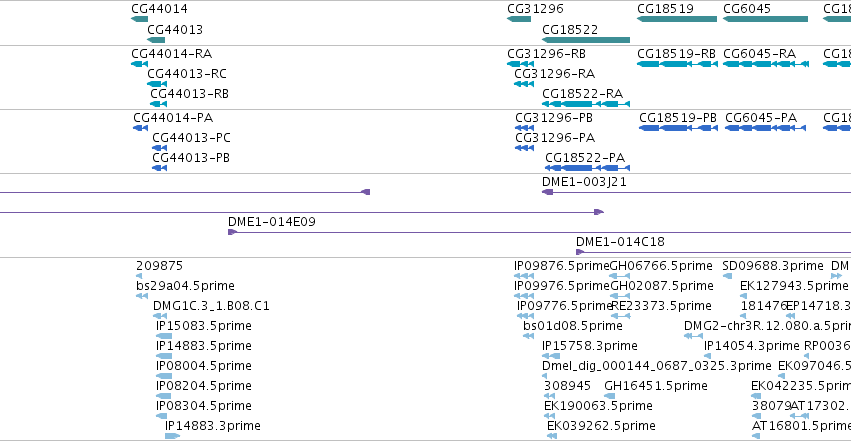Click EST Dmel_dig_000144_0687_0325.3prime
The width and height of the screenshot is (851, 441).
544,376
